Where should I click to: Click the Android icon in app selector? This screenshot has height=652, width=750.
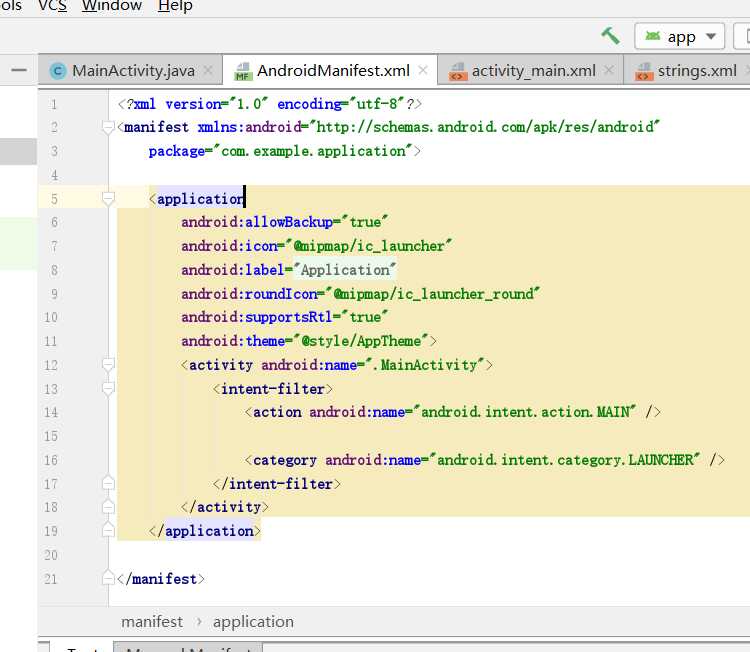653,36
